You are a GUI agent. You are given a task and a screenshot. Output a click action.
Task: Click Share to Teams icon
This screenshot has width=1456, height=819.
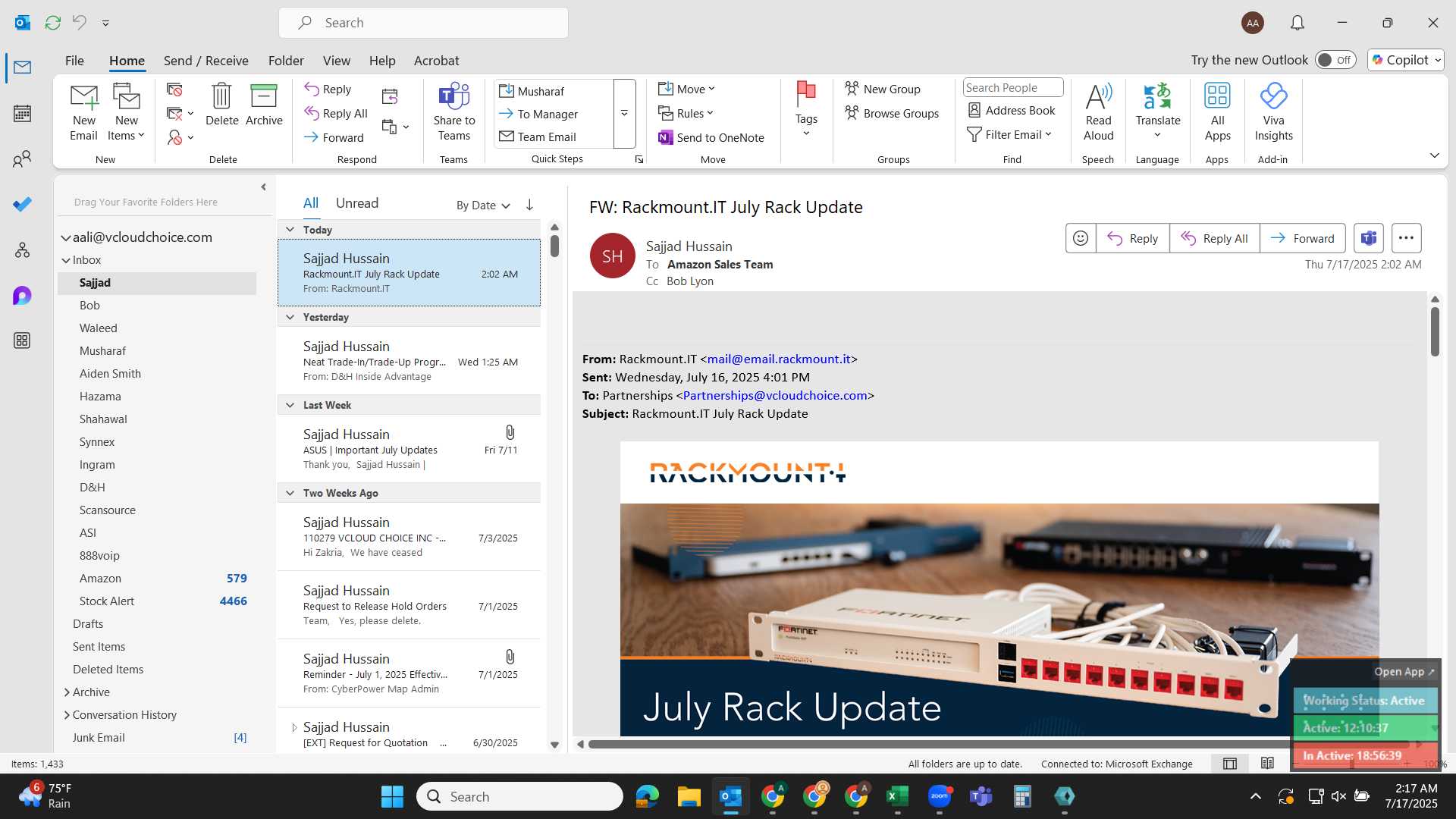tap(453, 112)
